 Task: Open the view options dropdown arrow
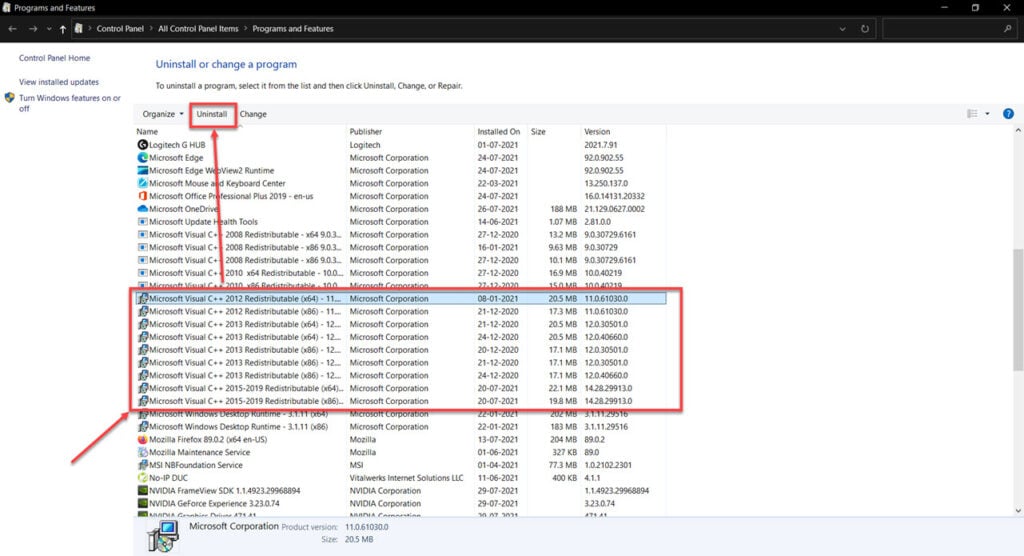pyautogui.click(x=987, y=114)
